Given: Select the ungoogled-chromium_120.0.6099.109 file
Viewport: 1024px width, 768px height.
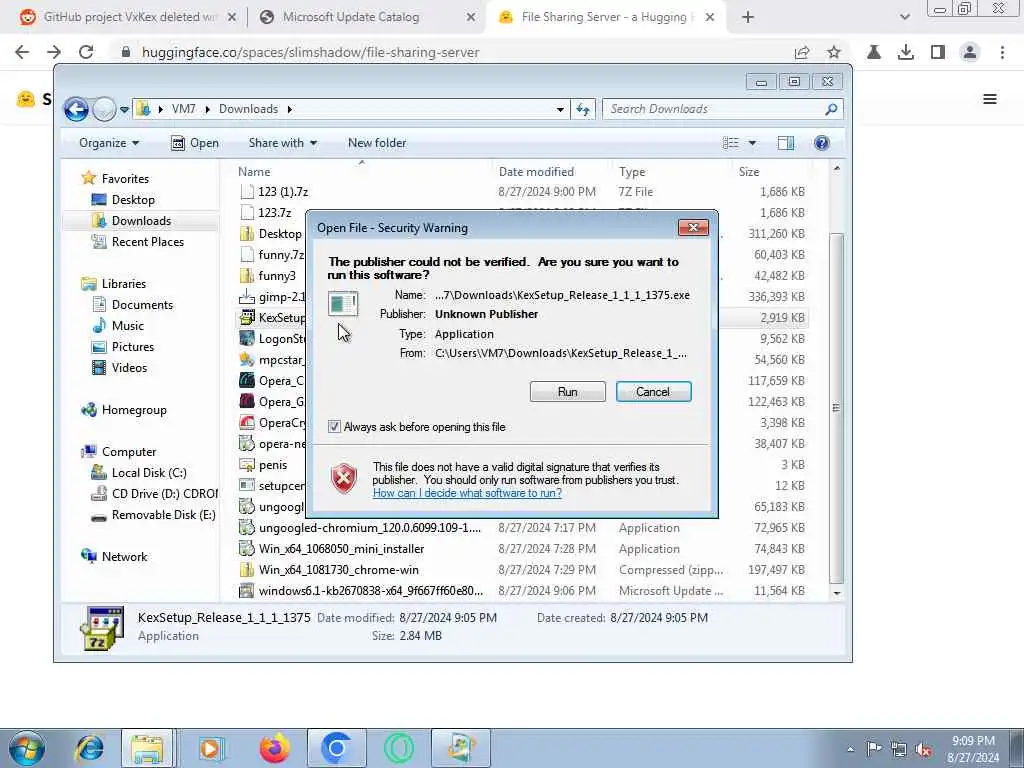Looking at the screenshot, I should (x=369, y=528).
